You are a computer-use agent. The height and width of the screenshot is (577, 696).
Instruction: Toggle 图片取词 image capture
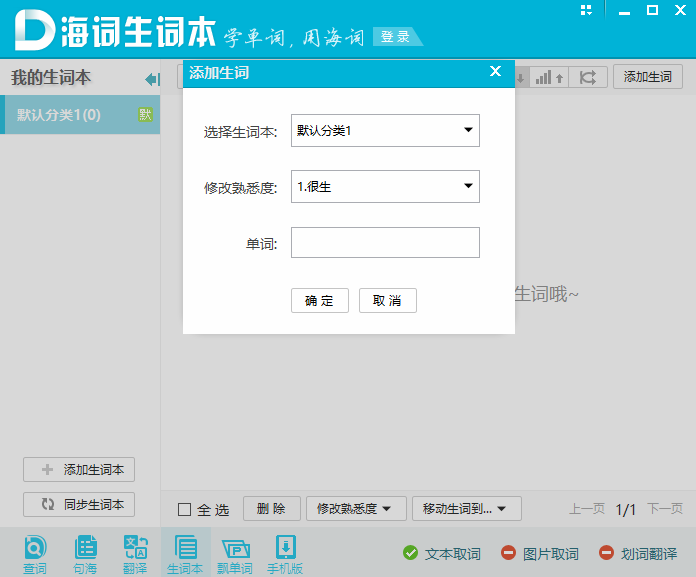(540, 553)
